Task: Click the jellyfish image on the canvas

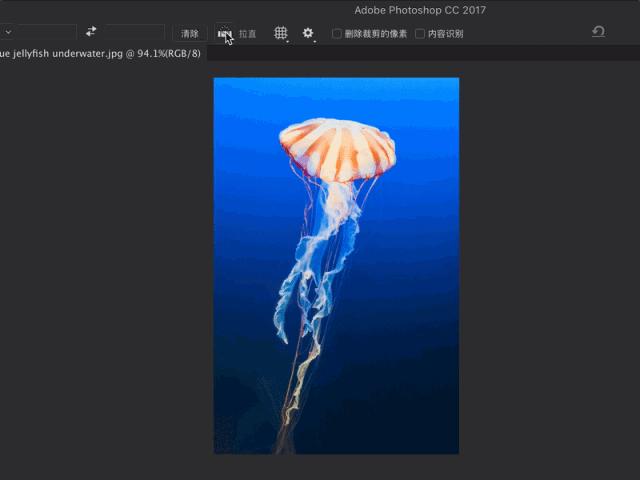Action: 336,265
